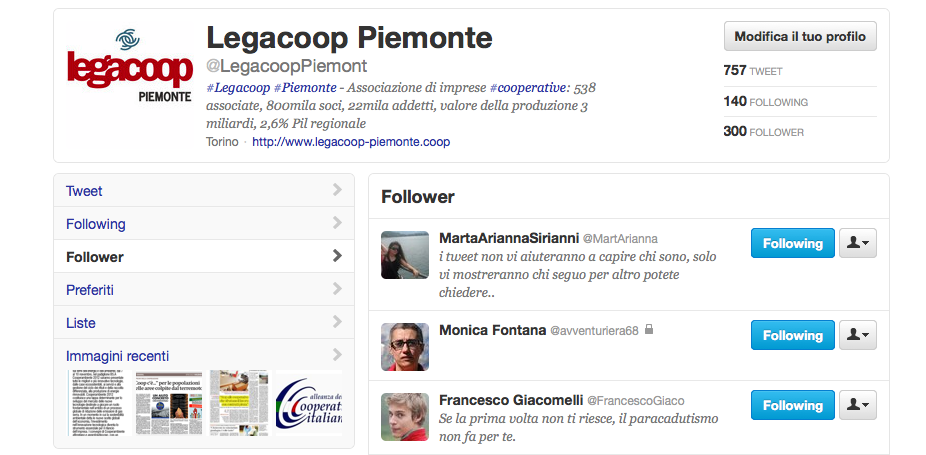926x455 pixels.
Task: Select Following in the sidebar menu
Action: pos(204,223)
